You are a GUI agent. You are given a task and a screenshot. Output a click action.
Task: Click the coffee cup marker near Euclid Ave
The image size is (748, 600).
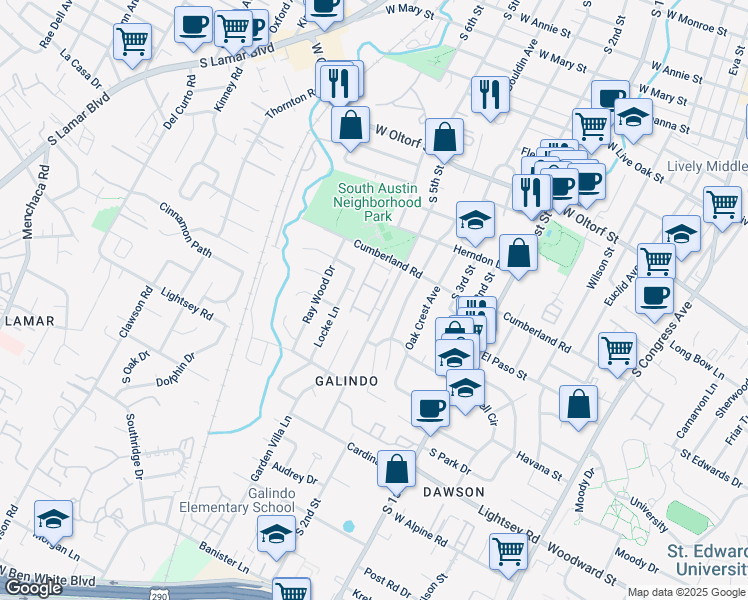pyautogui.click(x=654, y=296)
